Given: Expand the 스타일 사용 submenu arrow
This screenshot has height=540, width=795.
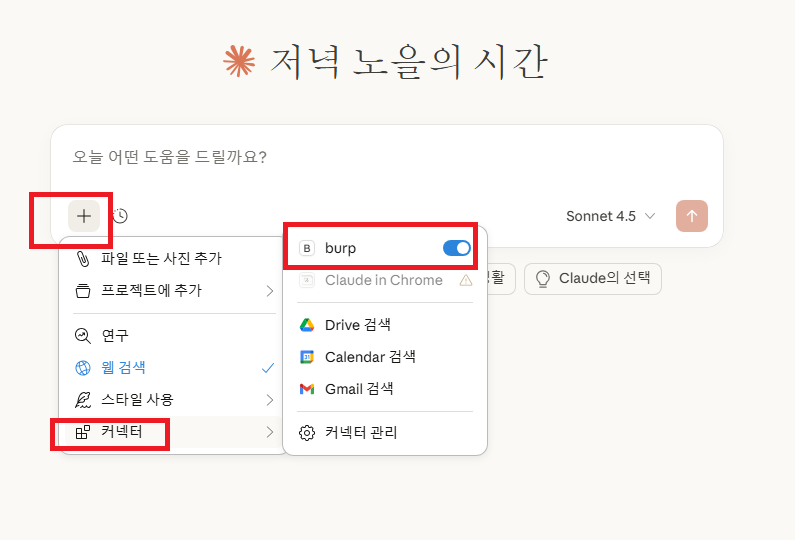Looking at the screenshot, I should (269, 400).
